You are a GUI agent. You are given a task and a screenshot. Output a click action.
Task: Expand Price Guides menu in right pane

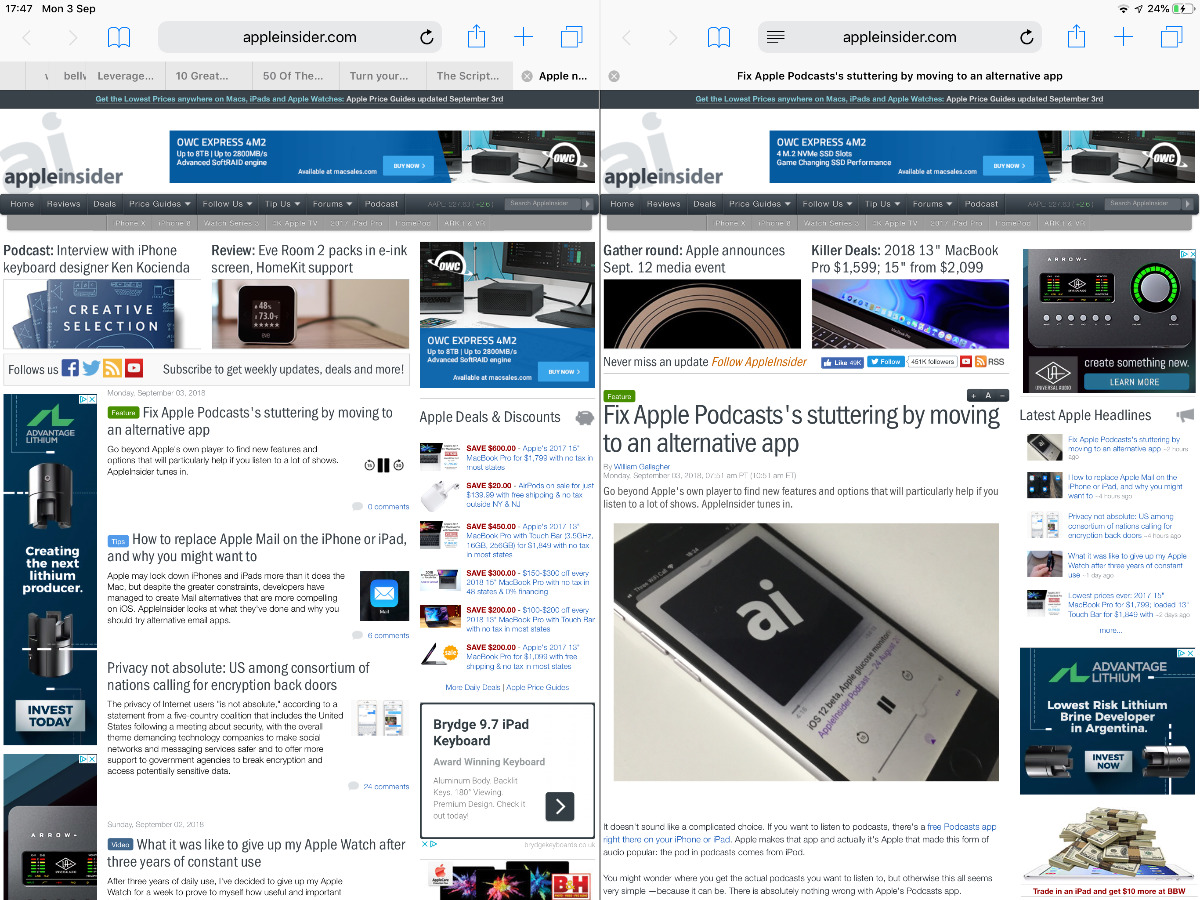pyautogui.click(x=760, y=204)
